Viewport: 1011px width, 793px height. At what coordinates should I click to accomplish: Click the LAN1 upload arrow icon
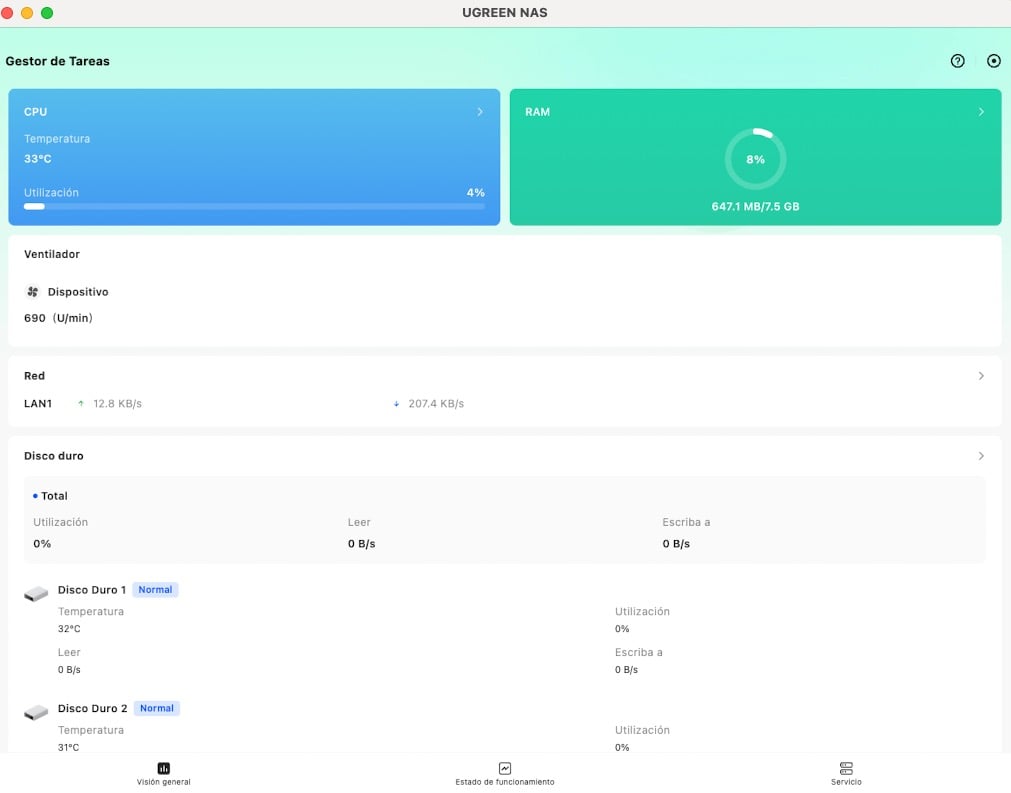click(x=81, y=404)
